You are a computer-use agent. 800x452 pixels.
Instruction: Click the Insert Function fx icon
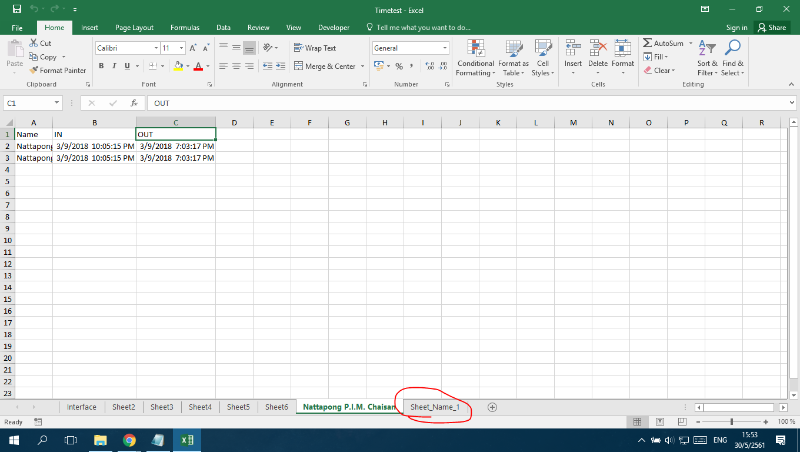[x=133, y=103]
